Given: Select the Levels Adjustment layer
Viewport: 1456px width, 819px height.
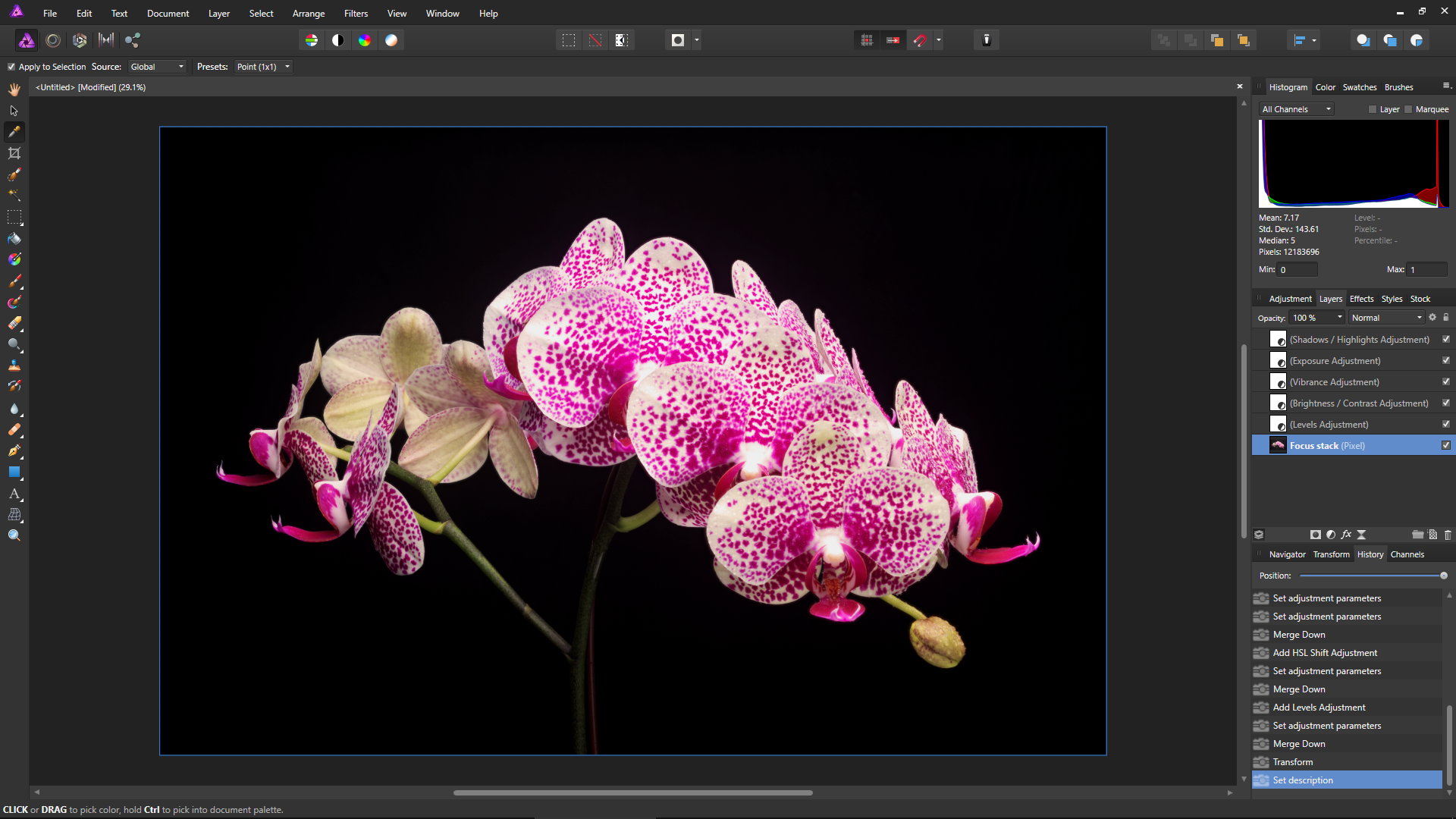Looking at the screenshot, I should (x=1329, y=425).
